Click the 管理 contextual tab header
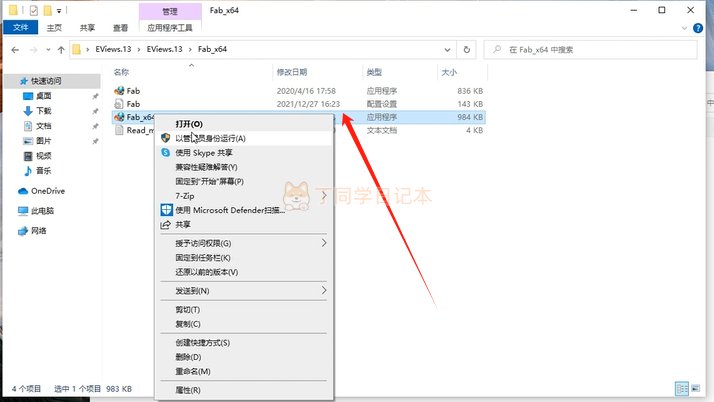714x402 pixels. click(170, 11)
